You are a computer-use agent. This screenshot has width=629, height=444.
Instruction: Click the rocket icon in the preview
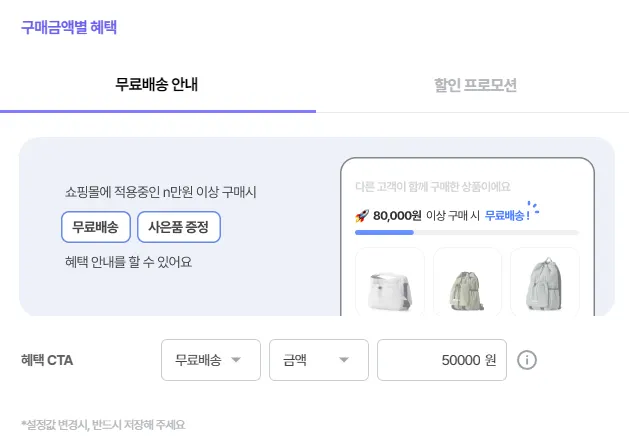click(x=362, y=215)
